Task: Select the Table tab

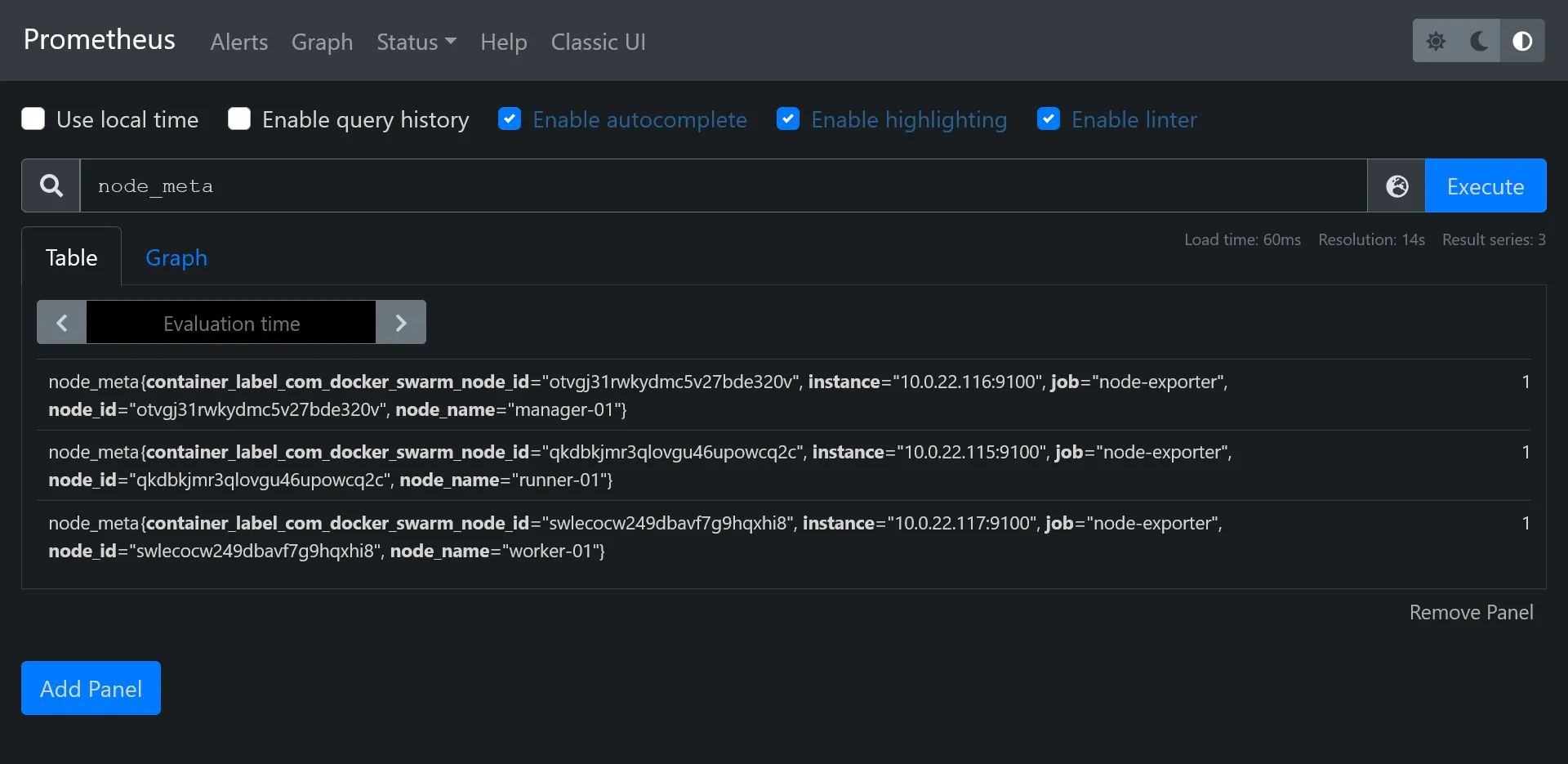Action: pyautogui.click(x=72, y=257)
